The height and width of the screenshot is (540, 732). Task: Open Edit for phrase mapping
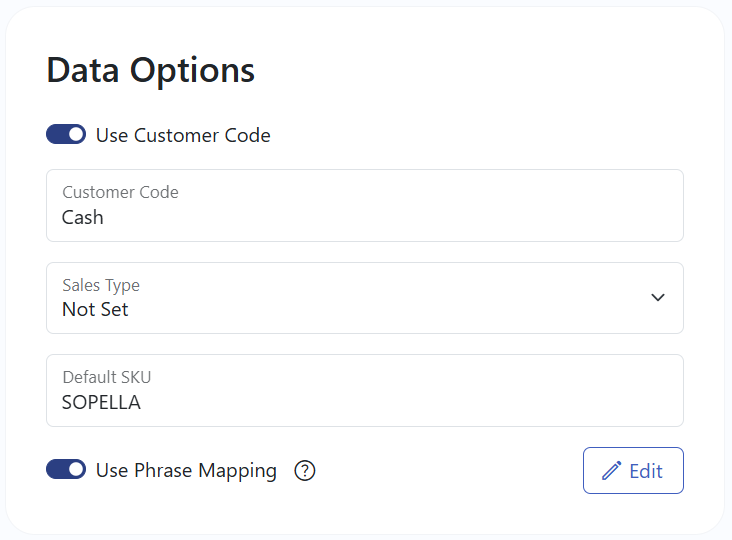[x=633, y=470]
